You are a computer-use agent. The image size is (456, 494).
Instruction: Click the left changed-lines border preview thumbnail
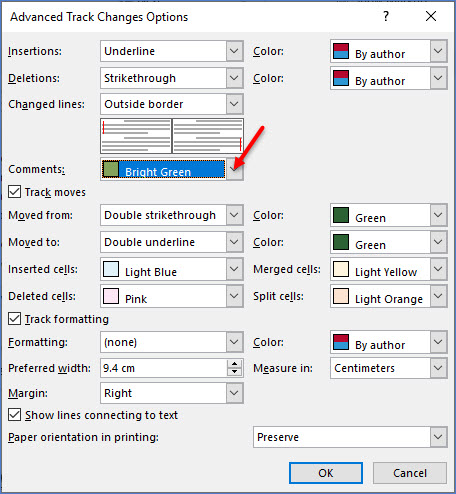tap(136, 136)
